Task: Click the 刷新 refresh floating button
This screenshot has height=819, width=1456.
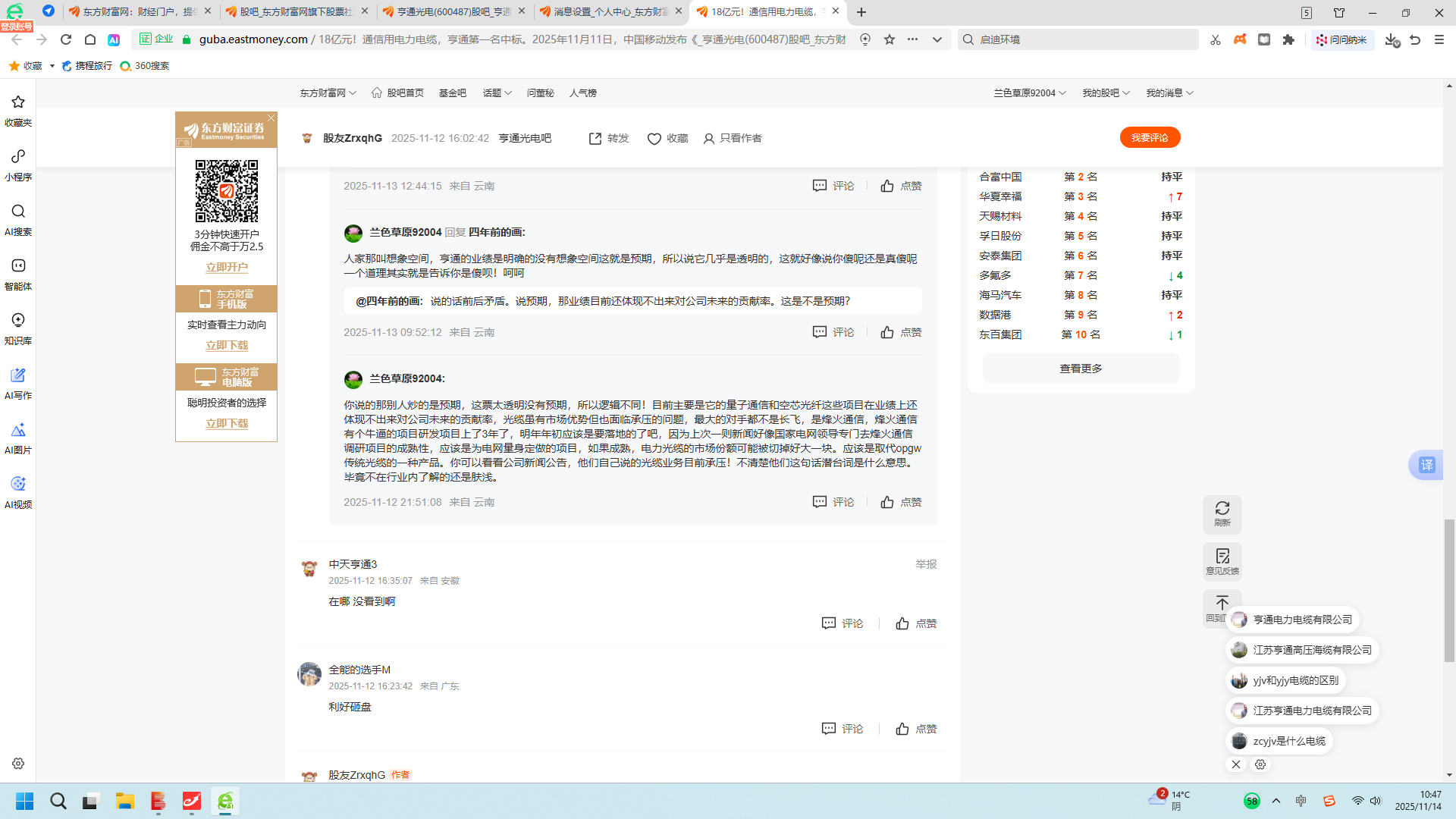Action: (1222, 513)
